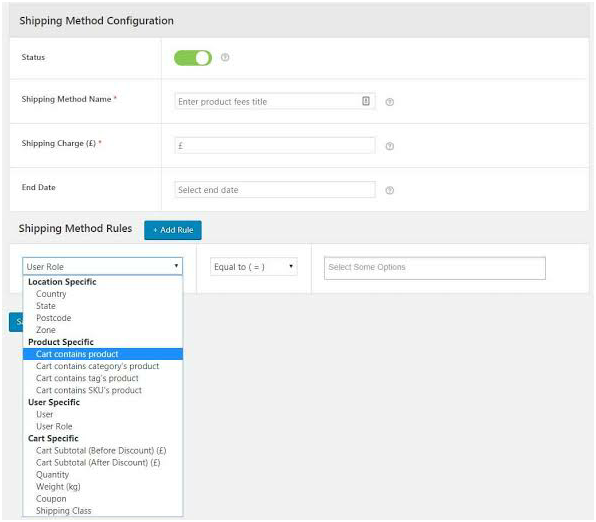Open the help icon beside Shipping Charge

point(390,146)
